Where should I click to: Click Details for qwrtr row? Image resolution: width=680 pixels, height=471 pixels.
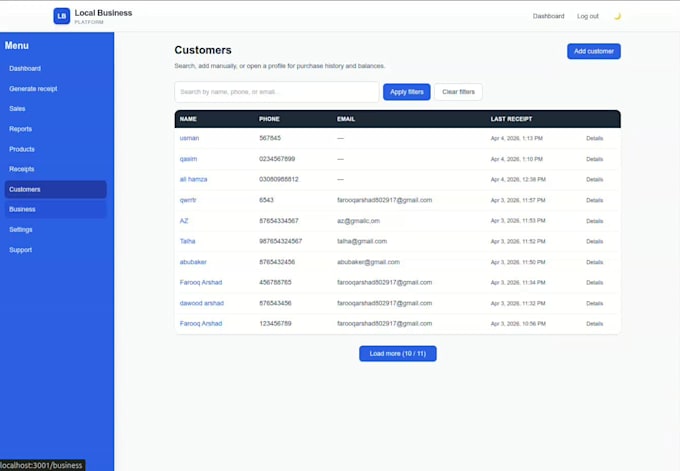click(595, 200)
